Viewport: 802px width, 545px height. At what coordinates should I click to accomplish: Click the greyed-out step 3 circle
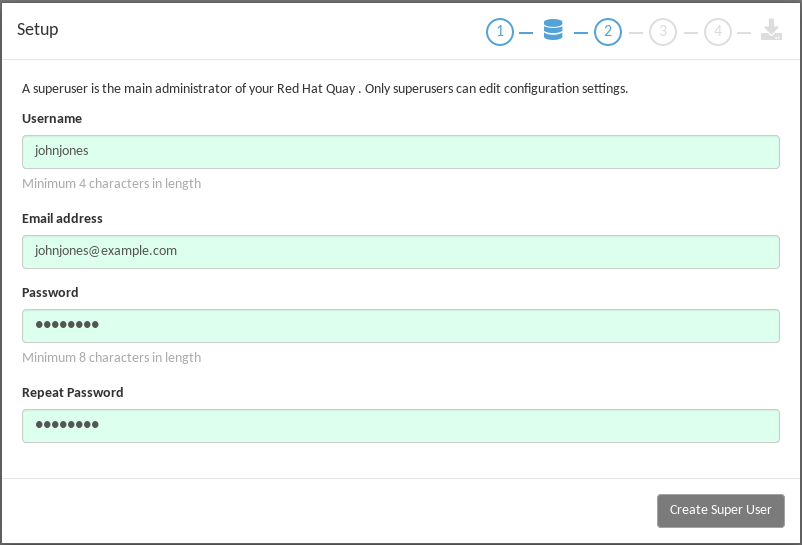[x=662, y=32]
